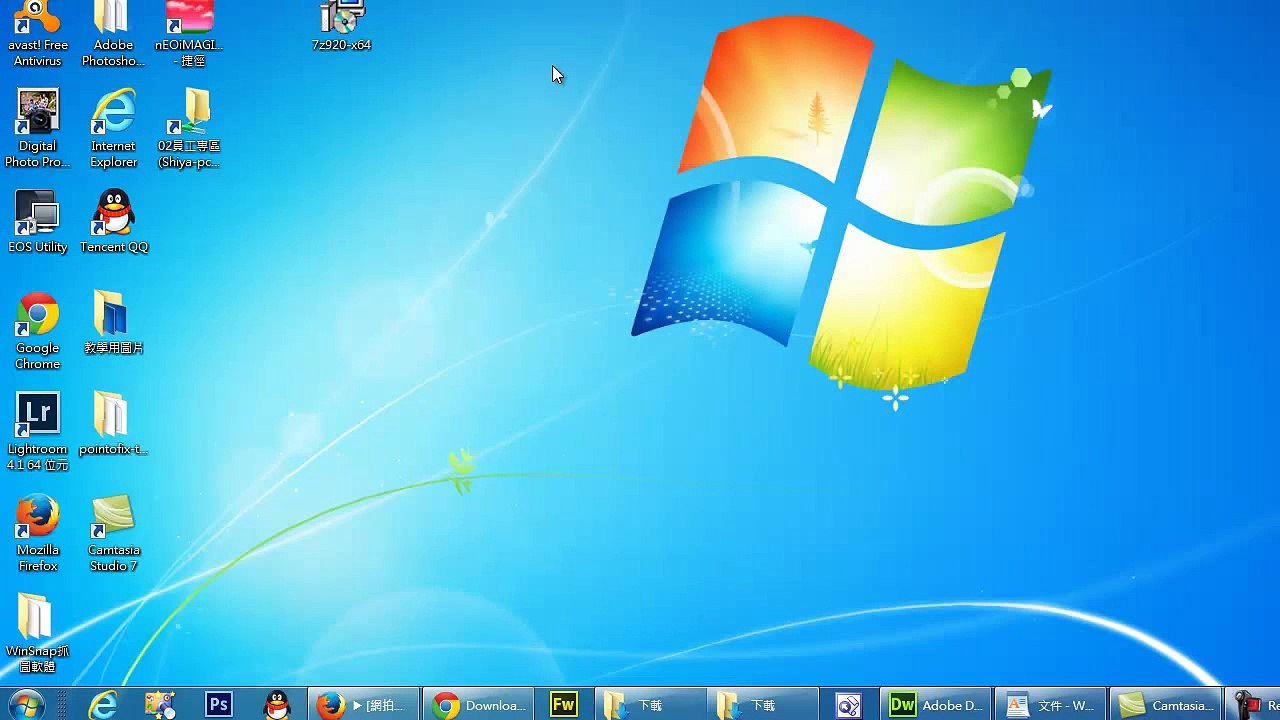Image resolution: width=1280 pixels, height=720 pixels.
Task: Open Adobe Fireworks from the taskbar
Action: coord(564,705)
